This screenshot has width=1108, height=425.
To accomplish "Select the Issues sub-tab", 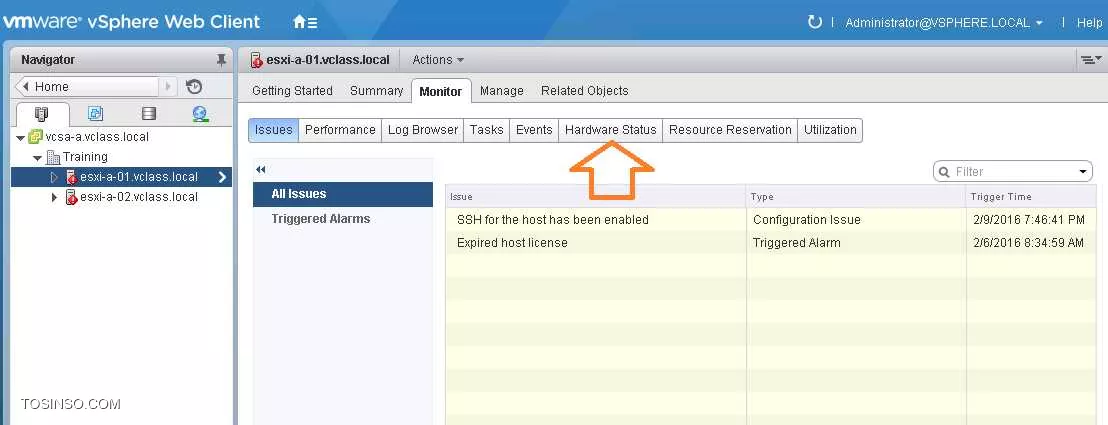I will pyautogui.click(x=273, y=129).
